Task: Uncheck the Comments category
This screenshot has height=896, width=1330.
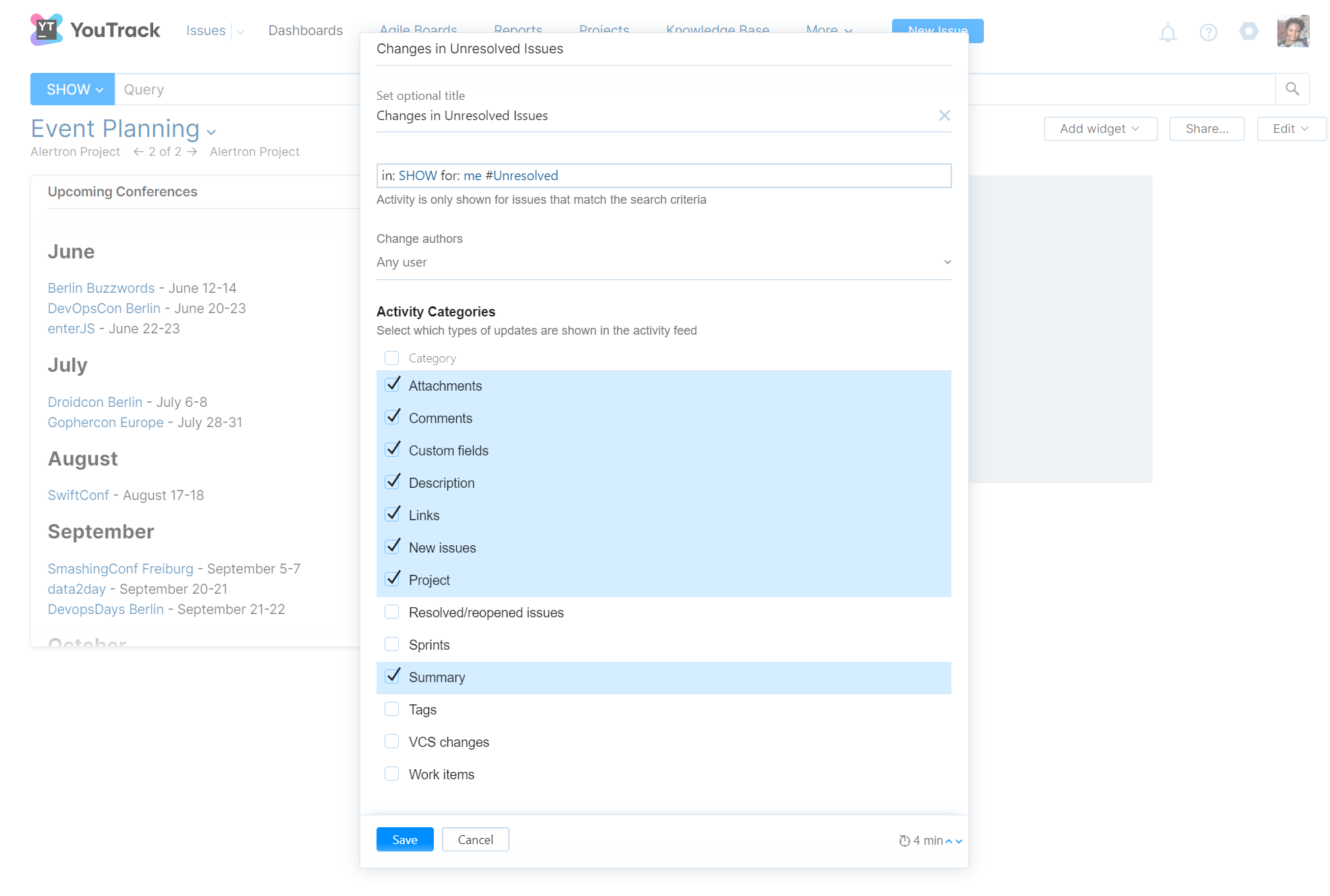Action: (392, 418)
